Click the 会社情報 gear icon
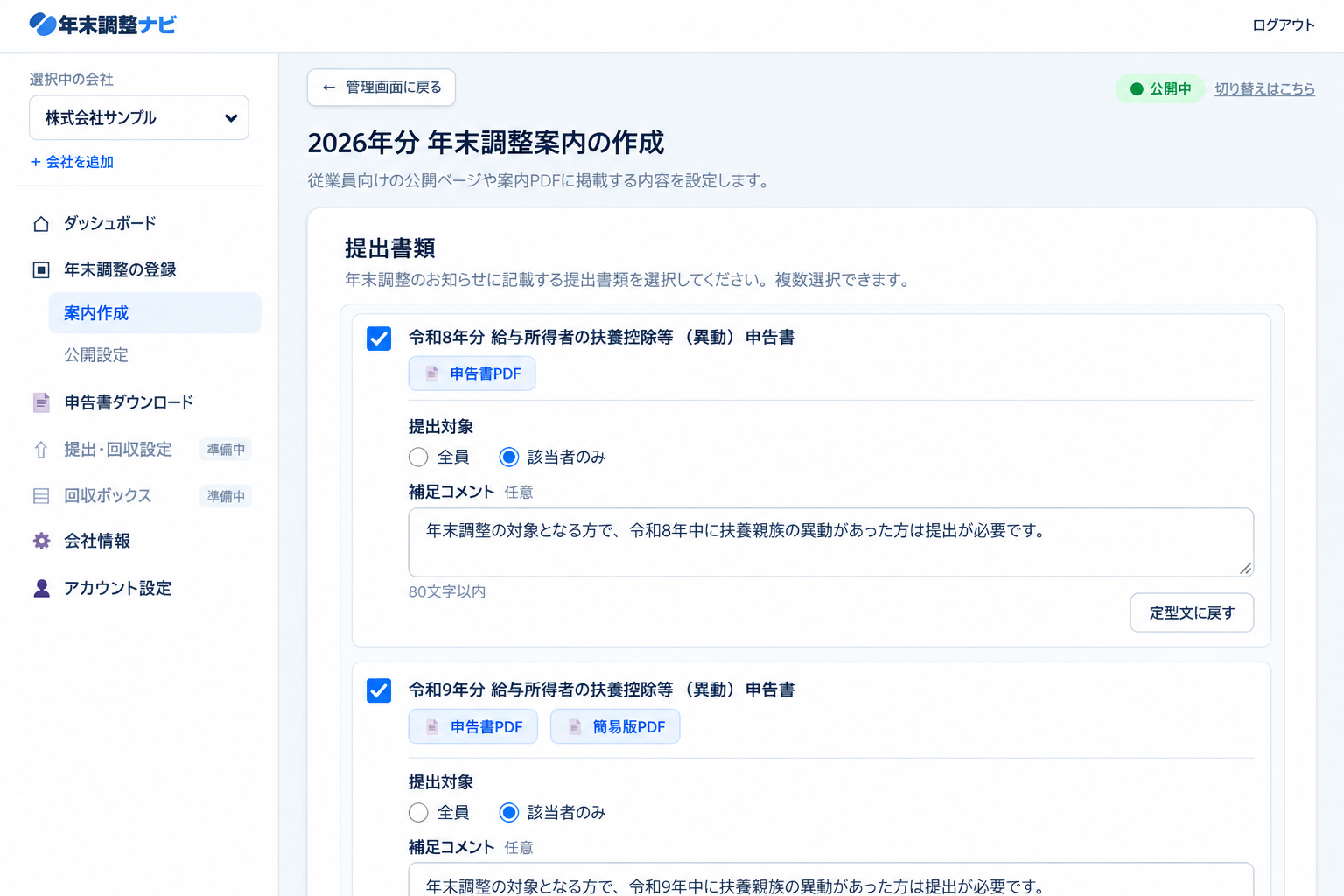Image resolution: width=1344 pixels, height=896 pixels. tap(41, 542)
